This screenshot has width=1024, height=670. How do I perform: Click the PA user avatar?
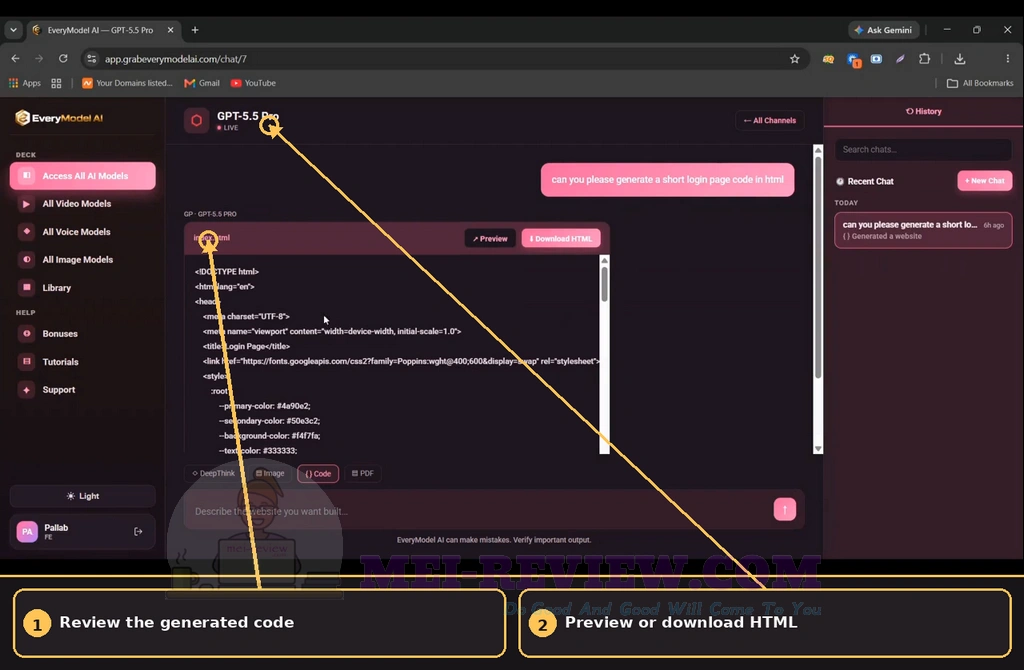click(27, 532)
